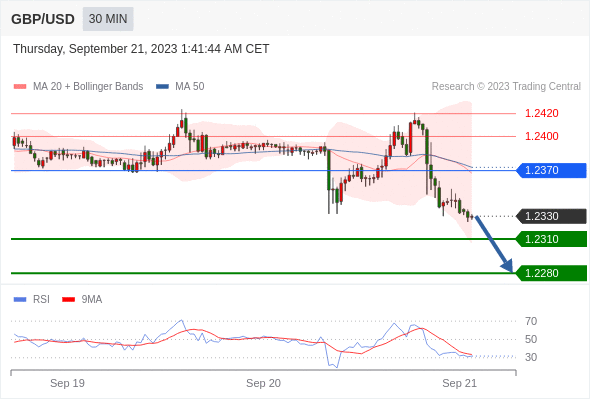The height and width of the screenshot is (400, 590).
Task: Select the 30 MIN timeframe badge
Action: point(108,19)
